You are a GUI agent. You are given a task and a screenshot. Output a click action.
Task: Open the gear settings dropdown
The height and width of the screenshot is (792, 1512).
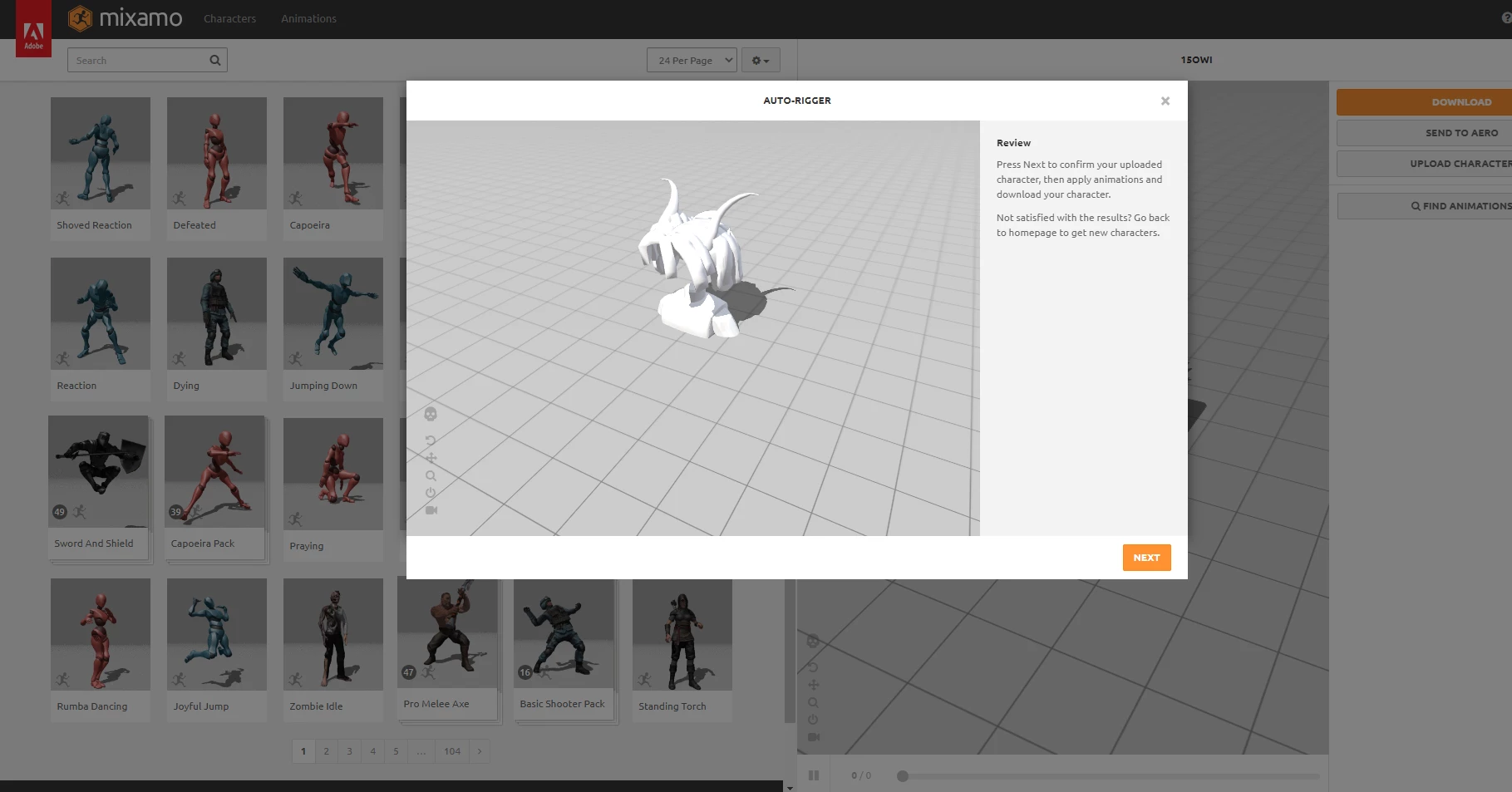(x=761, y=60)
